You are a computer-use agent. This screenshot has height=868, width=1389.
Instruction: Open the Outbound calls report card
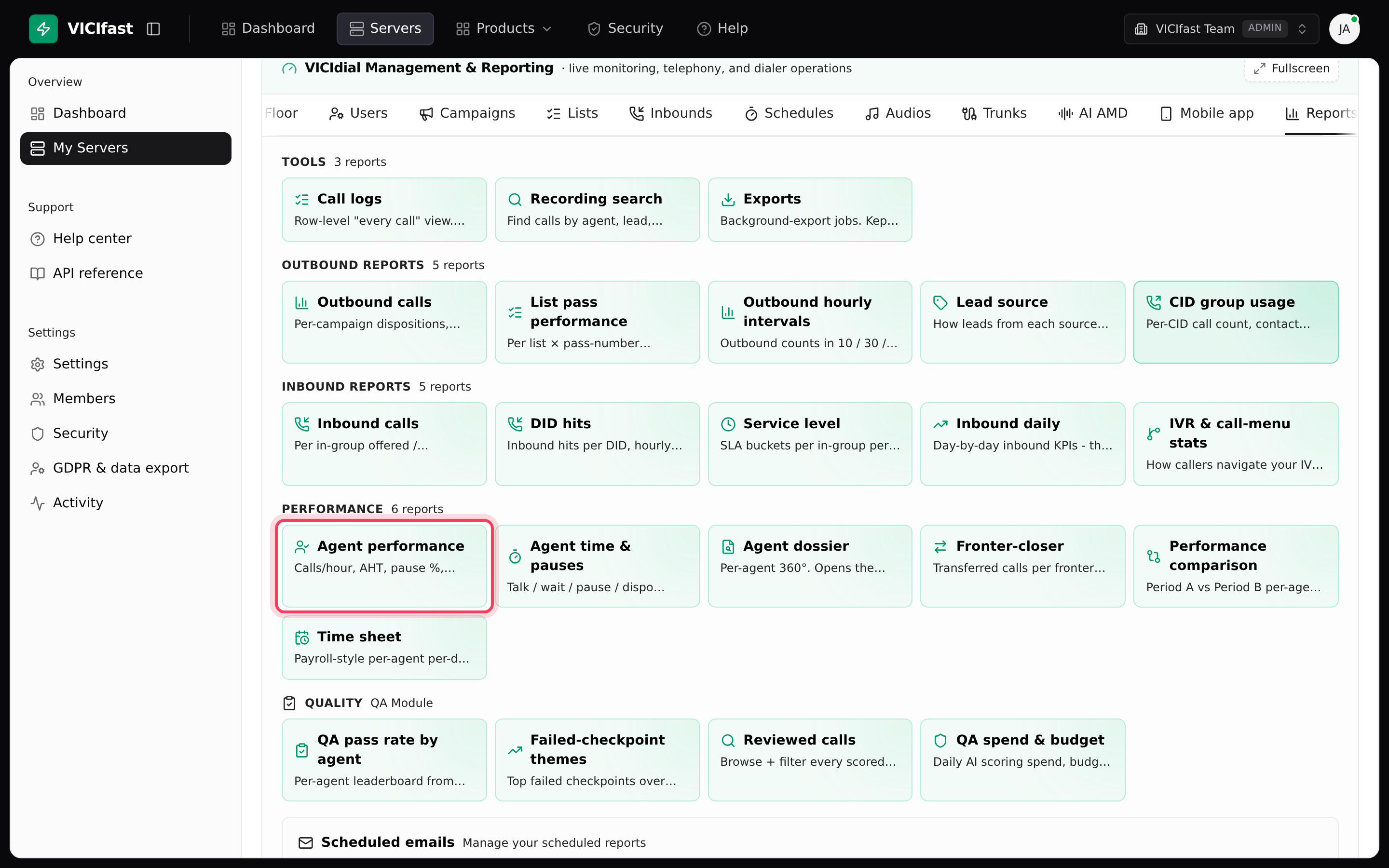[384, 322]
